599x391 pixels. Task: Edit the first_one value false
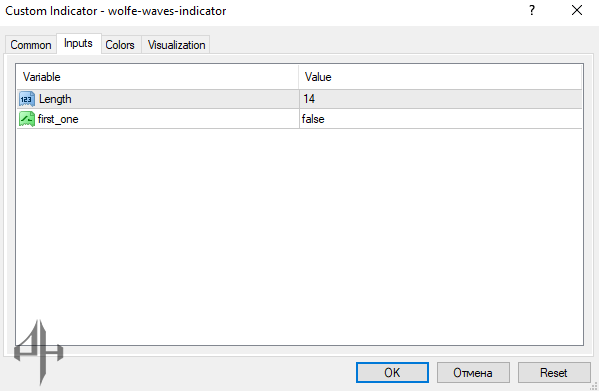(x=441, y=119)
